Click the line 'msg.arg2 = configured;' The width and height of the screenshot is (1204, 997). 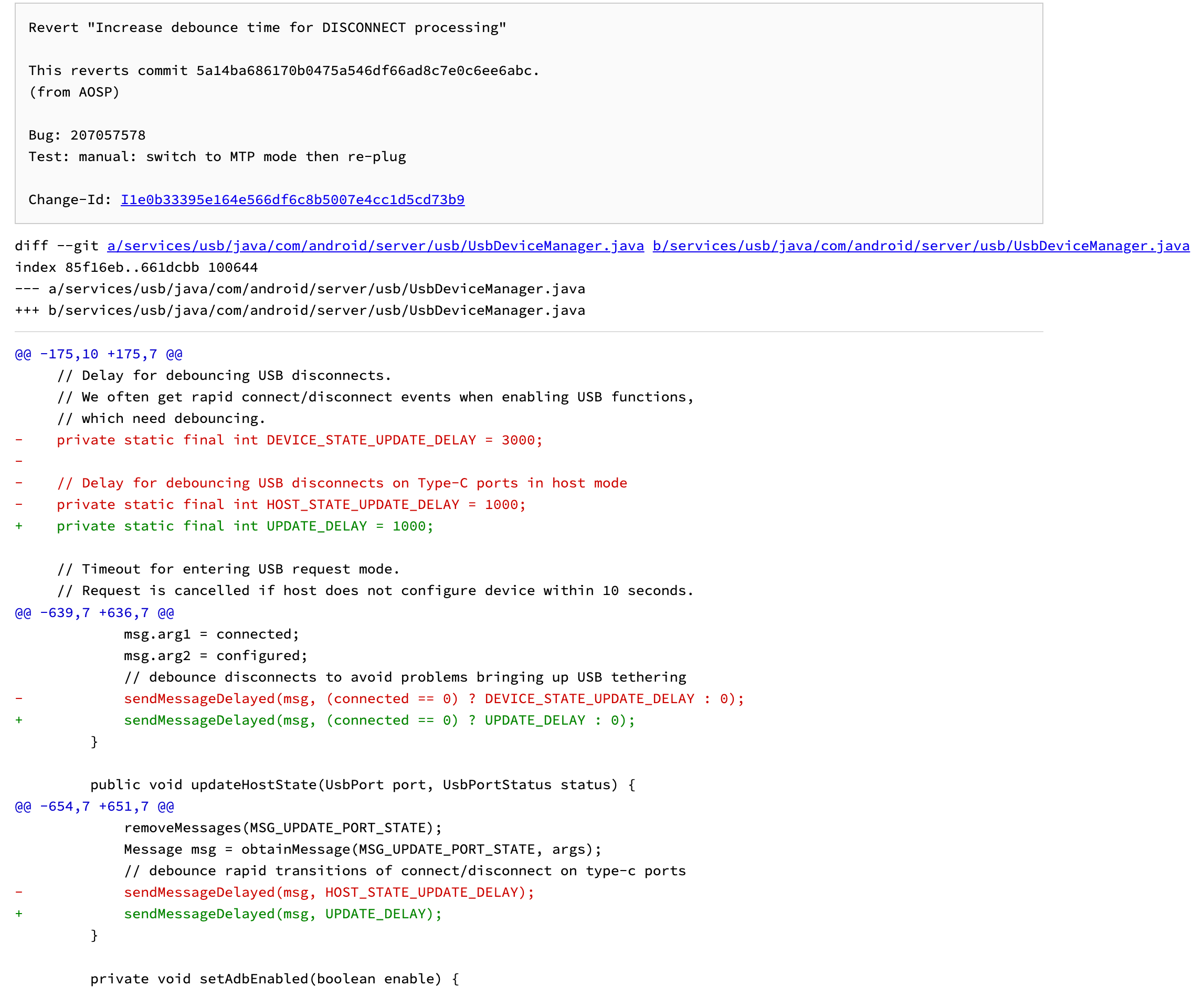216,655
